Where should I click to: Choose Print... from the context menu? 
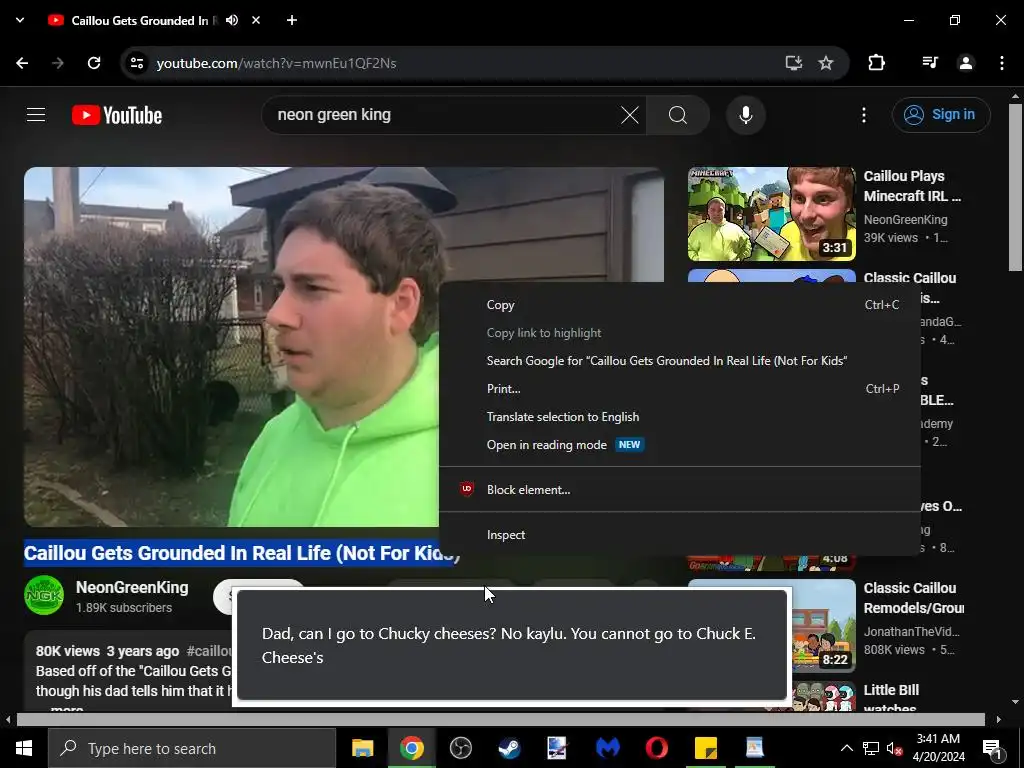click(680, 389)
